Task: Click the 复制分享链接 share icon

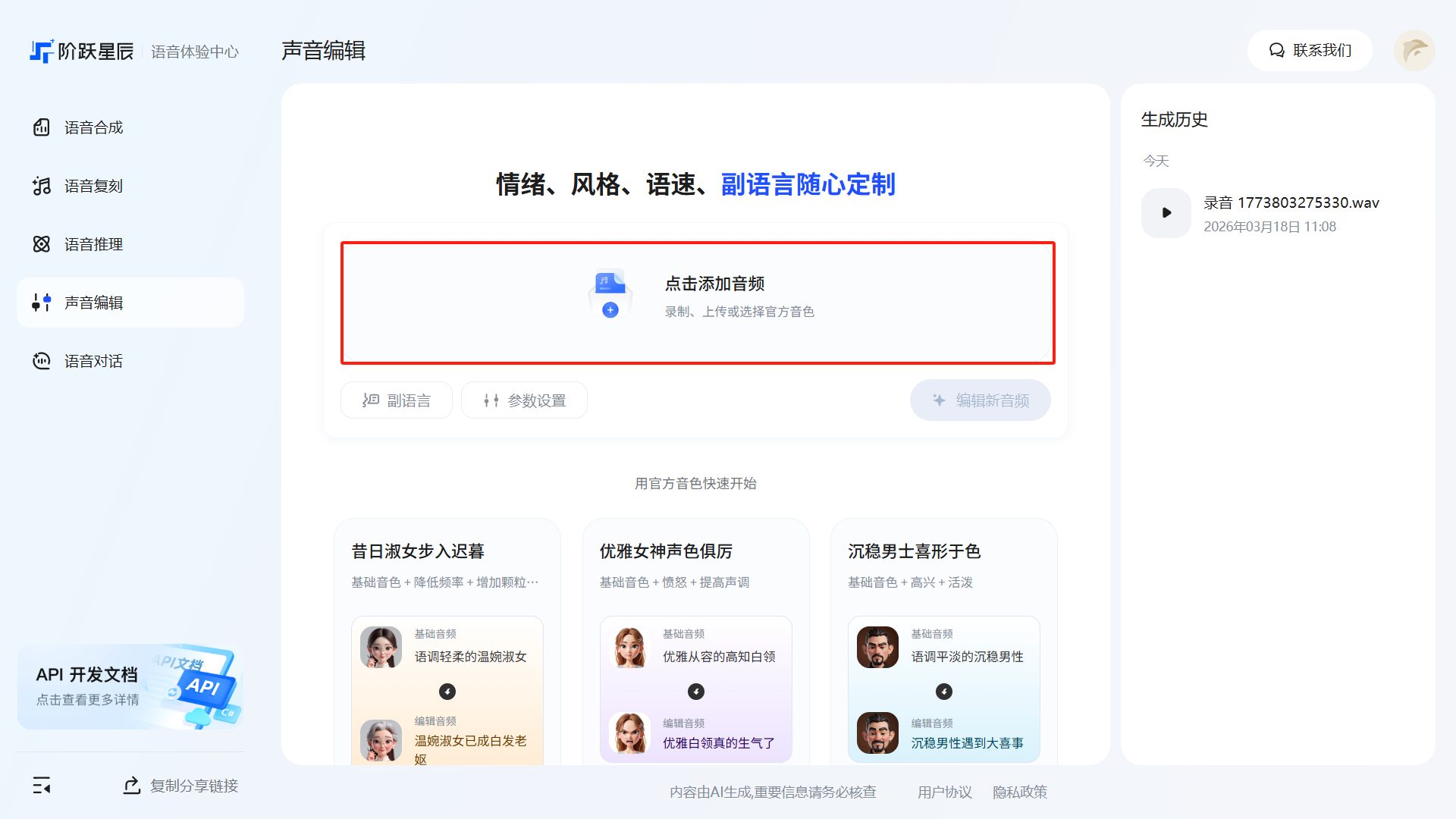Action: click(132, 786)
